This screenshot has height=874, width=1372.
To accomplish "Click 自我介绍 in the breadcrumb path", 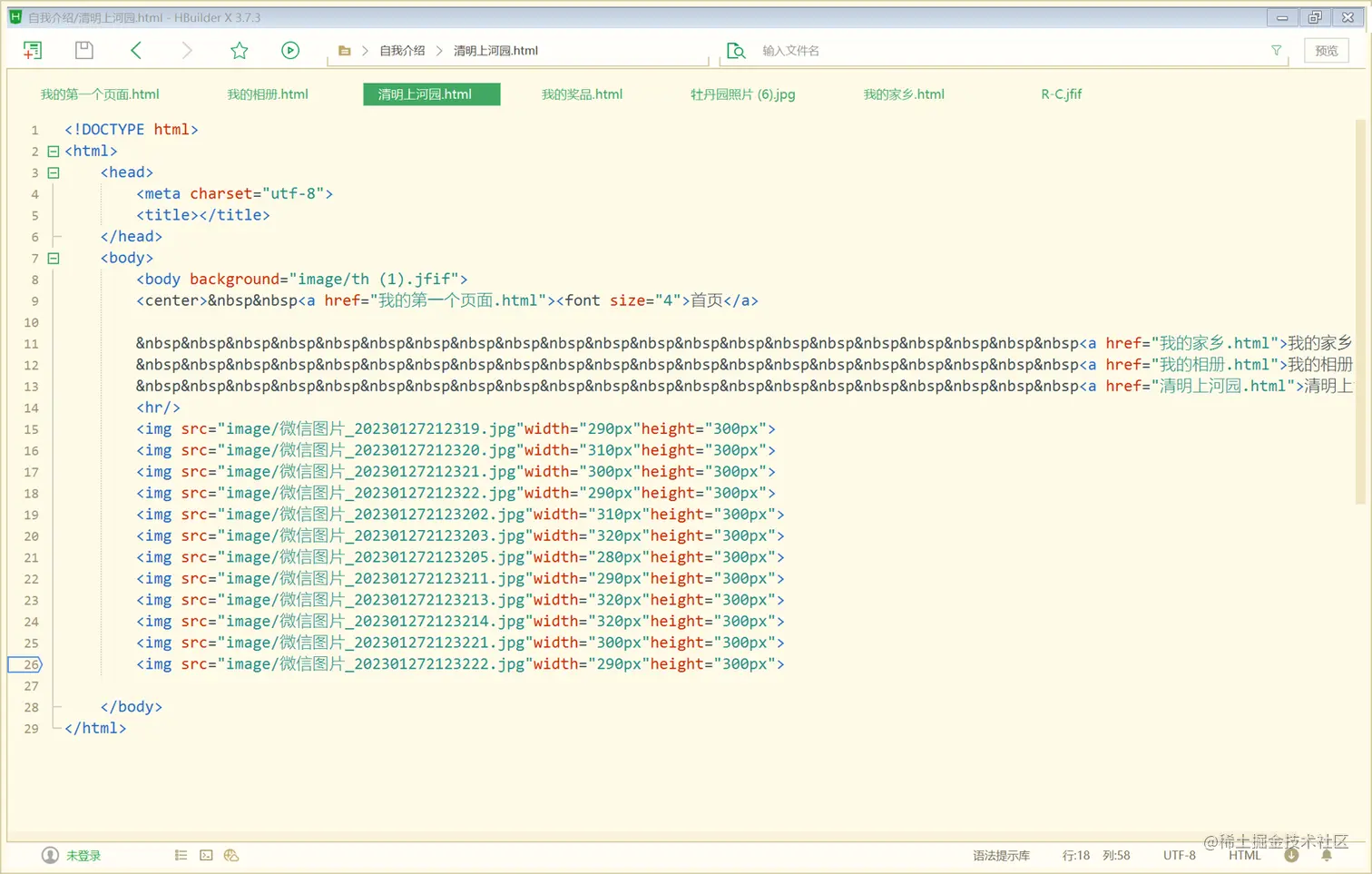I will tap(402, 51).
